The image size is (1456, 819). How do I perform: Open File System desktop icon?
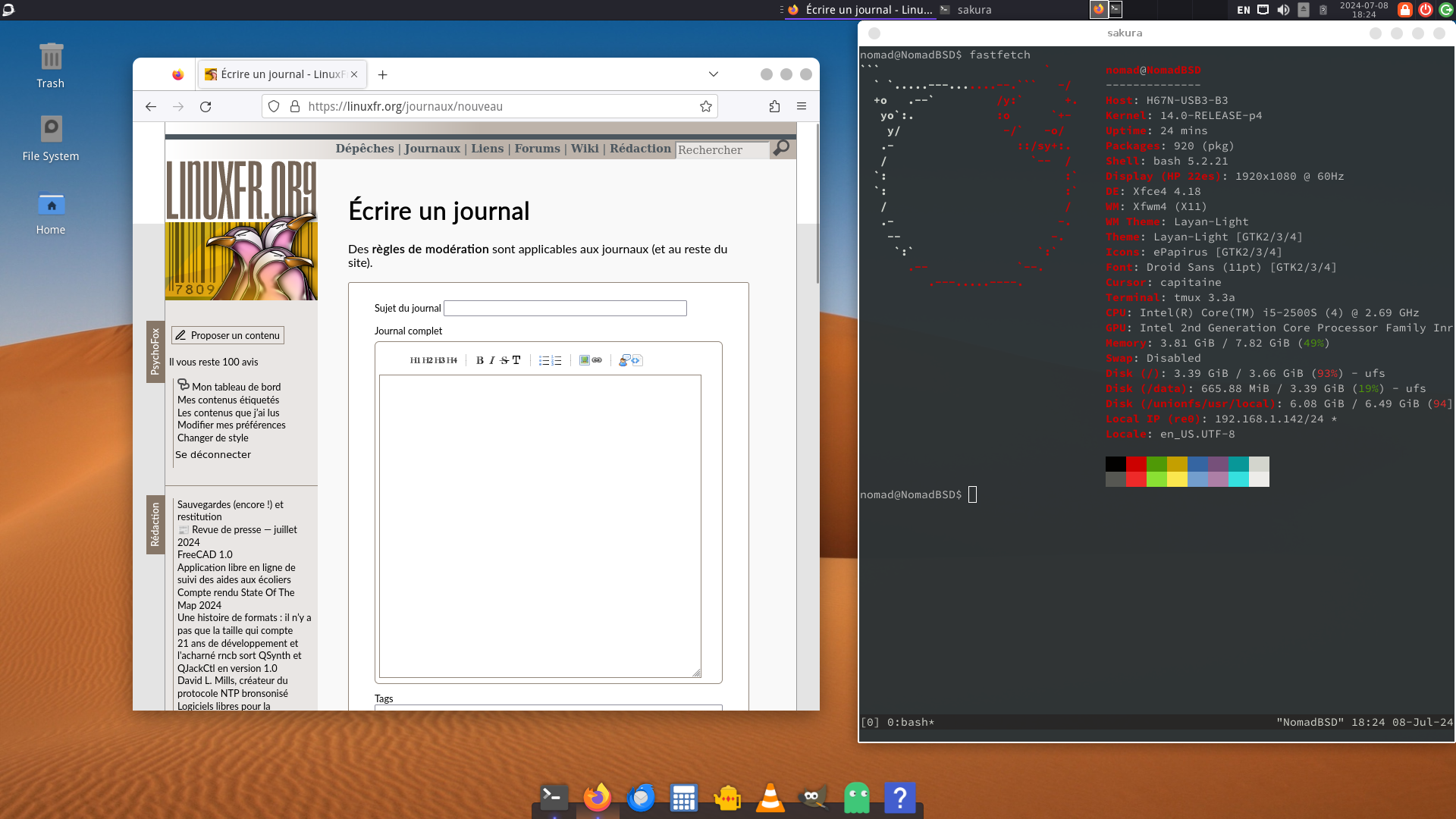51,138
